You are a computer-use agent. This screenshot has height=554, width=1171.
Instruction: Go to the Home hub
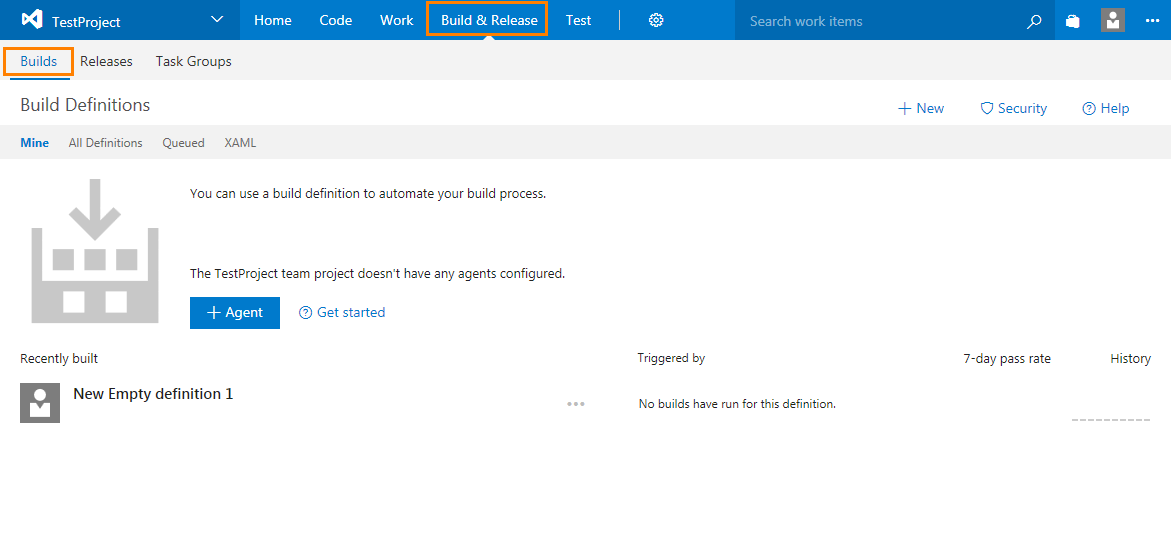point(273,20)
